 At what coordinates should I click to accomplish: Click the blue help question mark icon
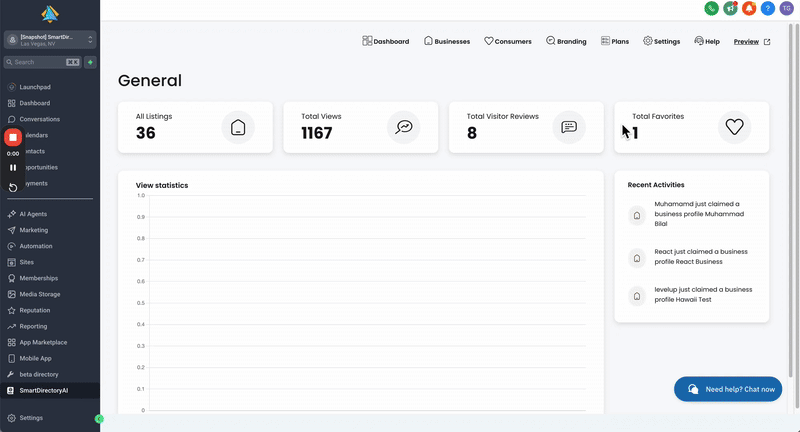tap(768, 8)
